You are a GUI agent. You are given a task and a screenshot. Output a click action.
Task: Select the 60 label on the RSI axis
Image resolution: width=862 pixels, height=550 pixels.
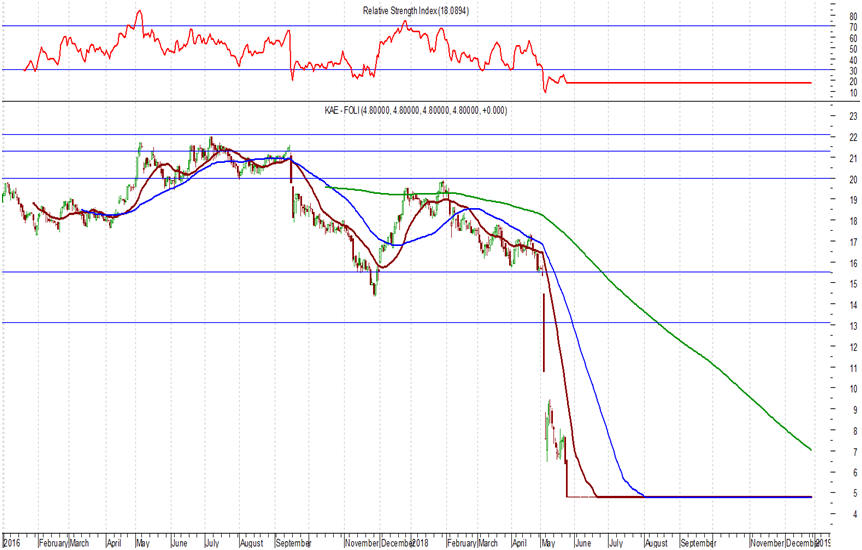tap(853, 38)
